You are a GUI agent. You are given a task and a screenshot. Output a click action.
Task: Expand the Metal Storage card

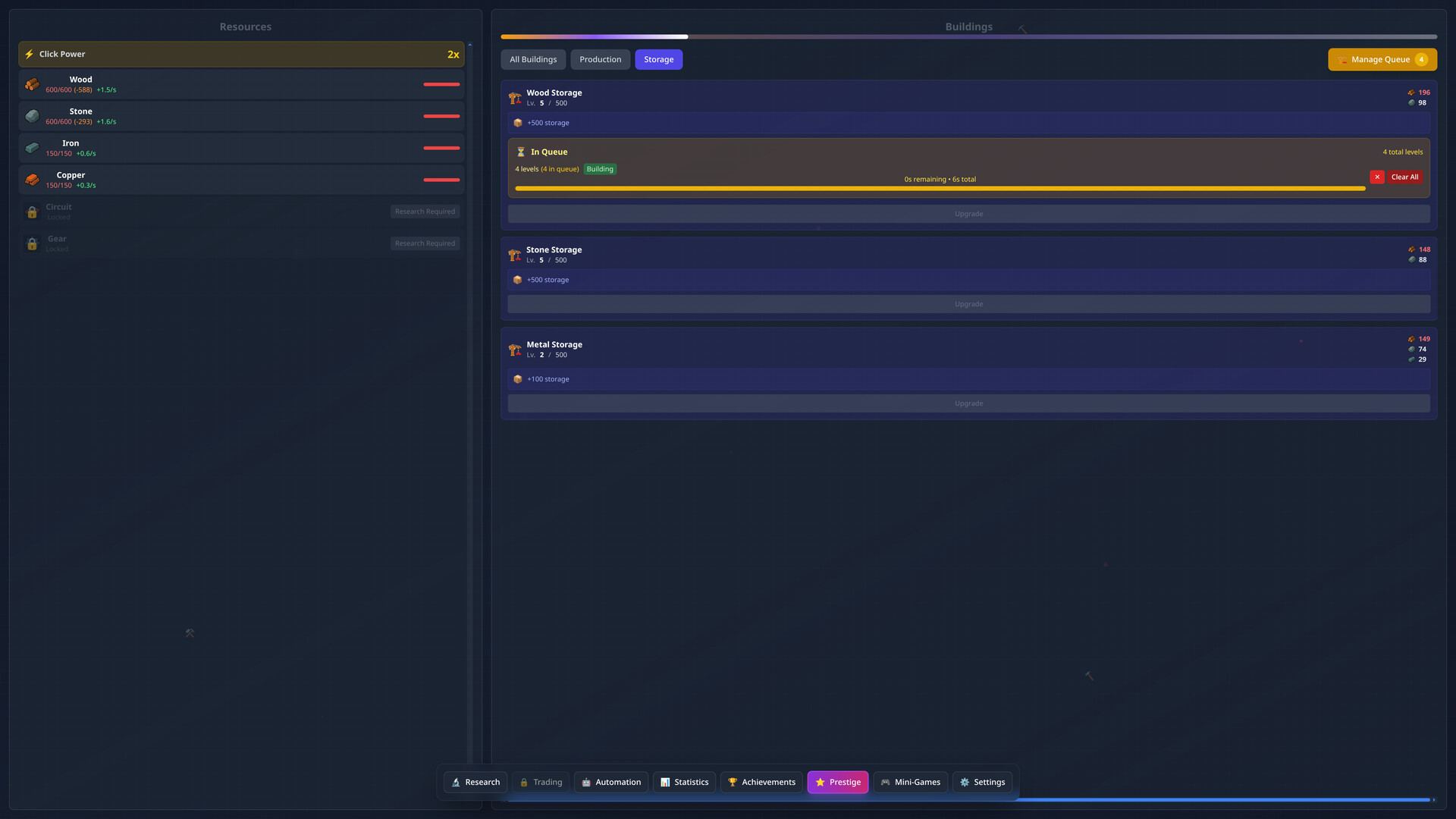click(968, 349)
